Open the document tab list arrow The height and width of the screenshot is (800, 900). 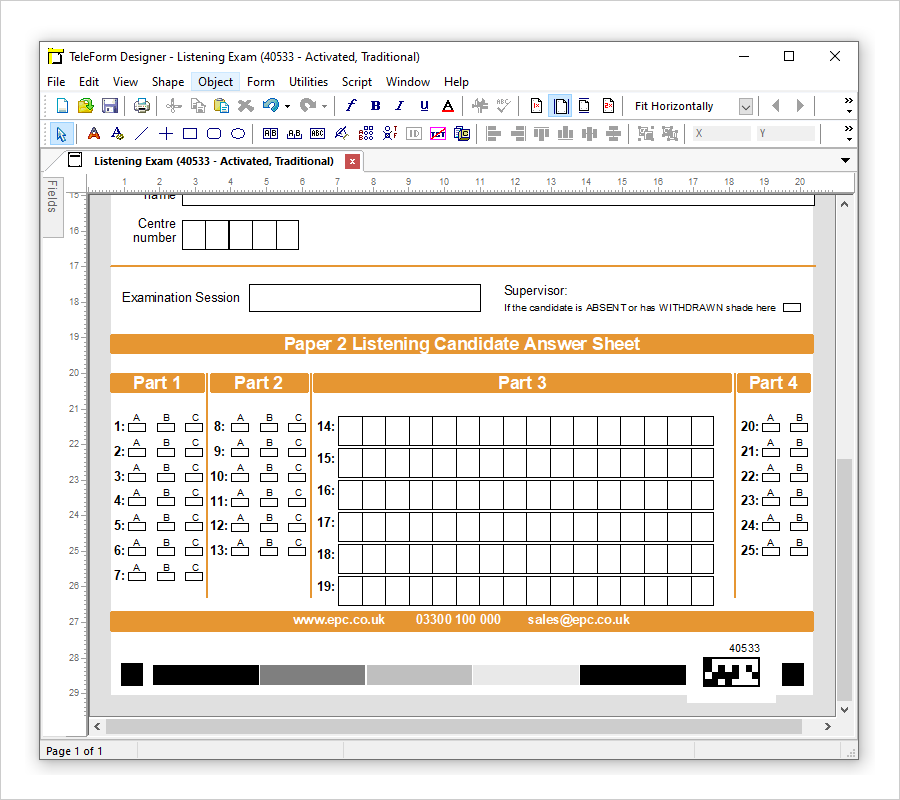845,161
